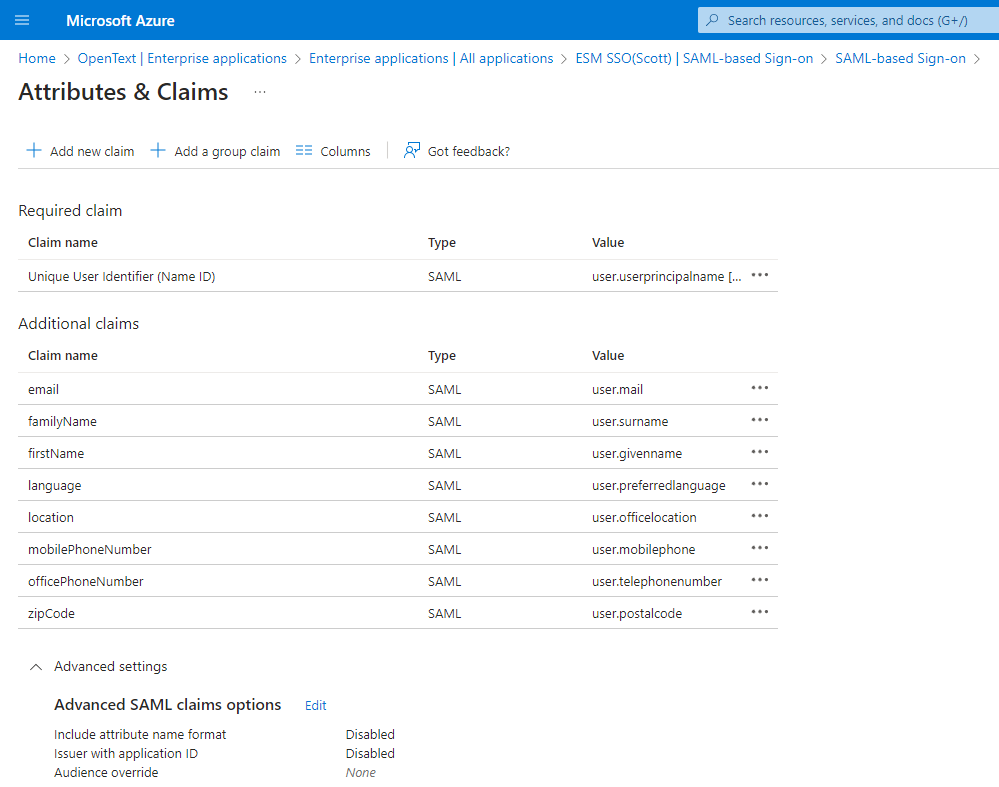Open the ellipsis menu for the zipCode claim
The height and width of the screenshot is (787, 999).
(759, 612)
